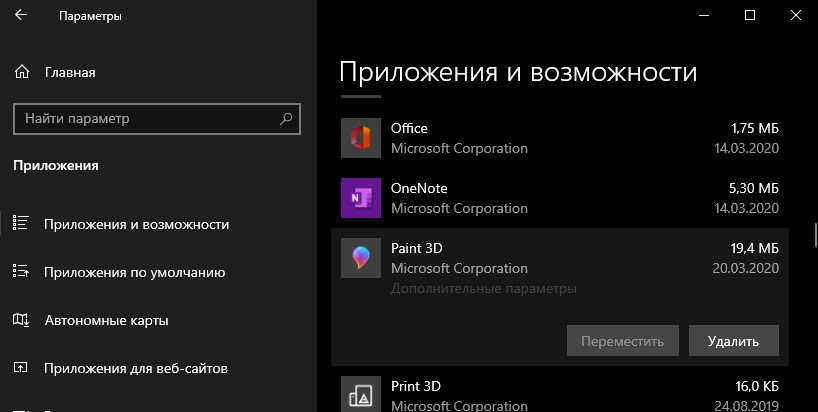Screen dimensions: 818x412
Task: Click the Автономные карты map icon
Action: (20, 319)
